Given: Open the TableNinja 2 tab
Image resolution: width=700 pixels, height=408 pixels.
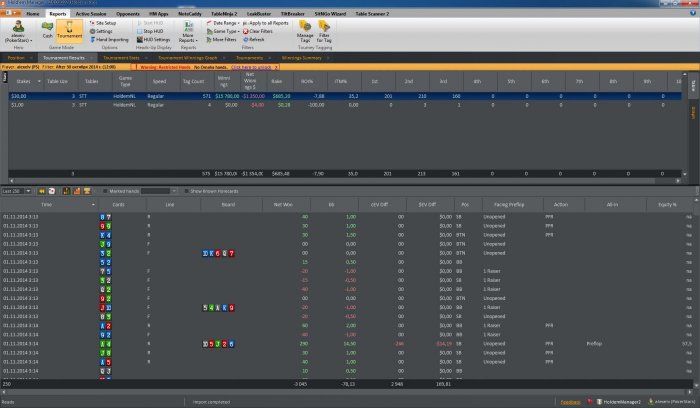Looking at the screenshot, I should tap(224, 14).
